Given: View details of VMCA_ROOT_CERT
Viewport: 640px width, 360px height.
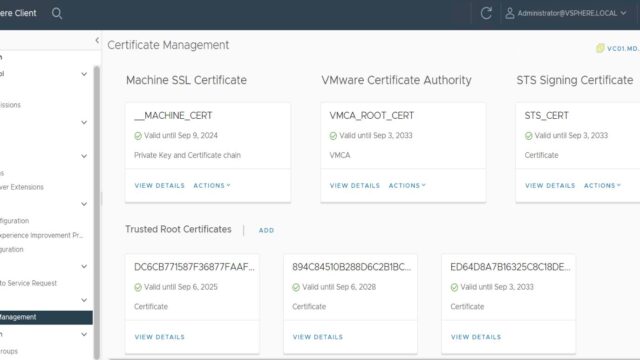Looking at the screenshot, I should 355,185.
